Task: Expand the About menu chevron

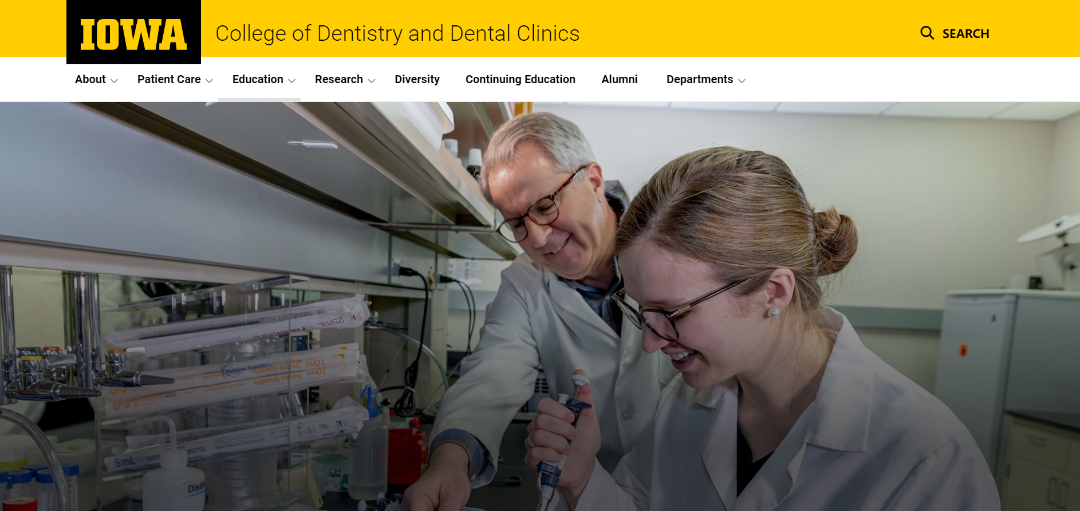Action: pyautogui.click(x=114, y=81)
